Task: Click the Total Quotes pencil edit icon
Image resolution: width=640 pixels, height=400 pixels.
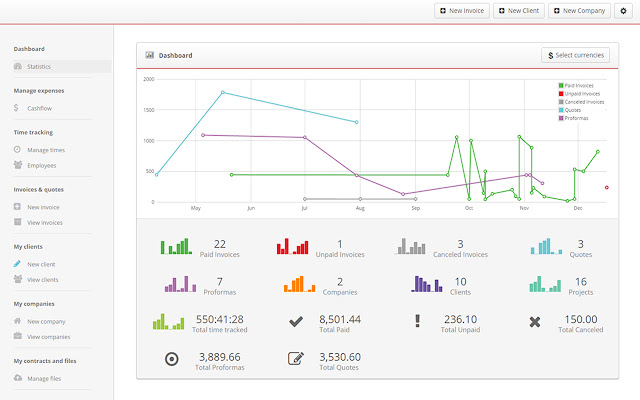Action: [296, 359]
